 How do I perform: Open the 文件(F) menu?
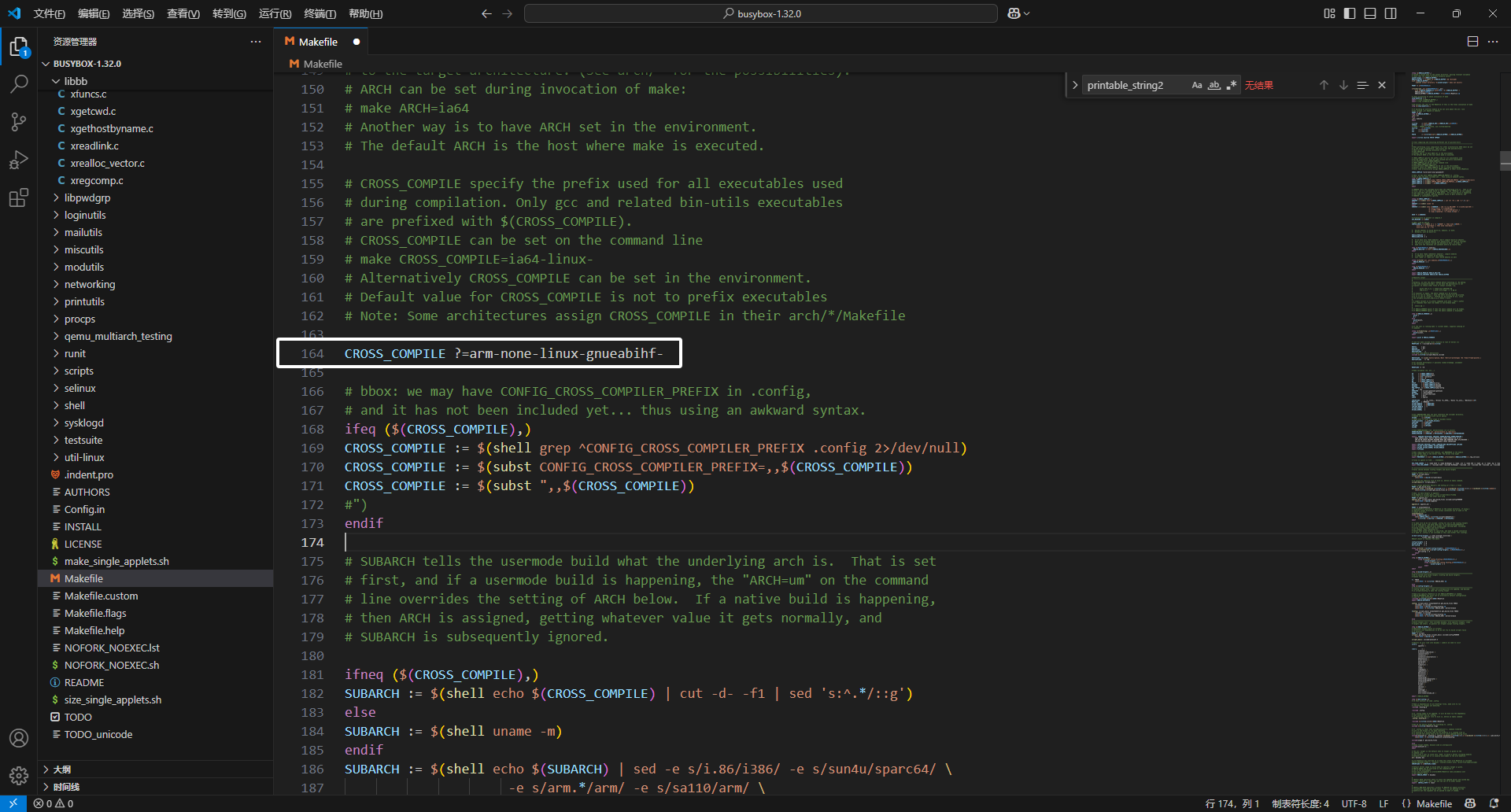coord(49,13)
